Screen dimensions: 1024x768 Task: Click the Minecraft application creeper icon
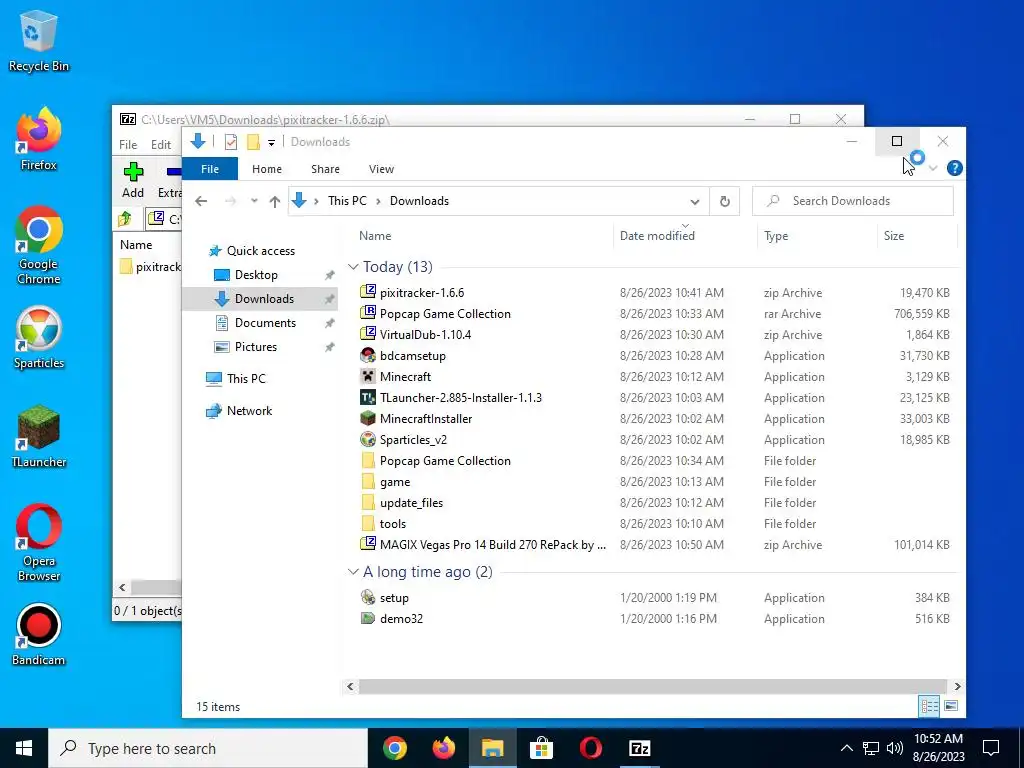coord(368,376)
